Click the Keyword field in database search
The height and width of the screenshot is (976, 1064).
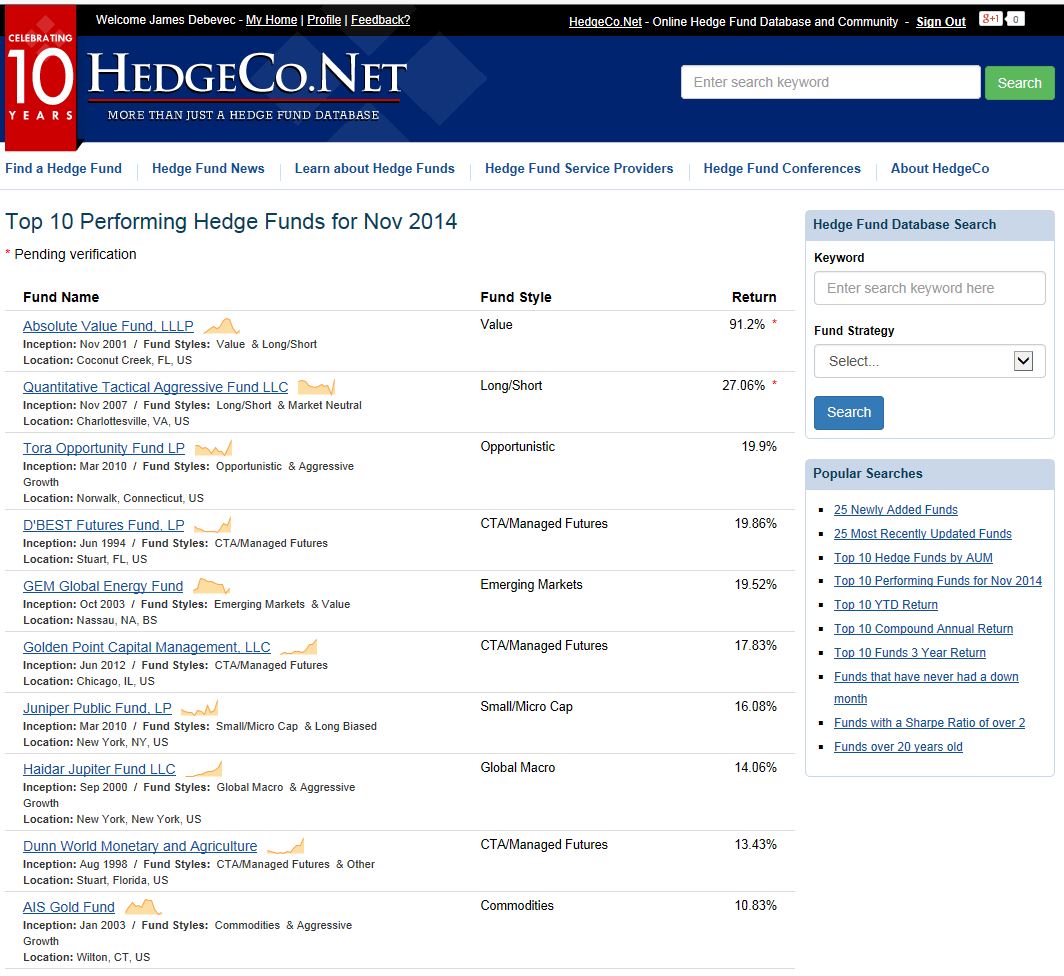[929, 288]
